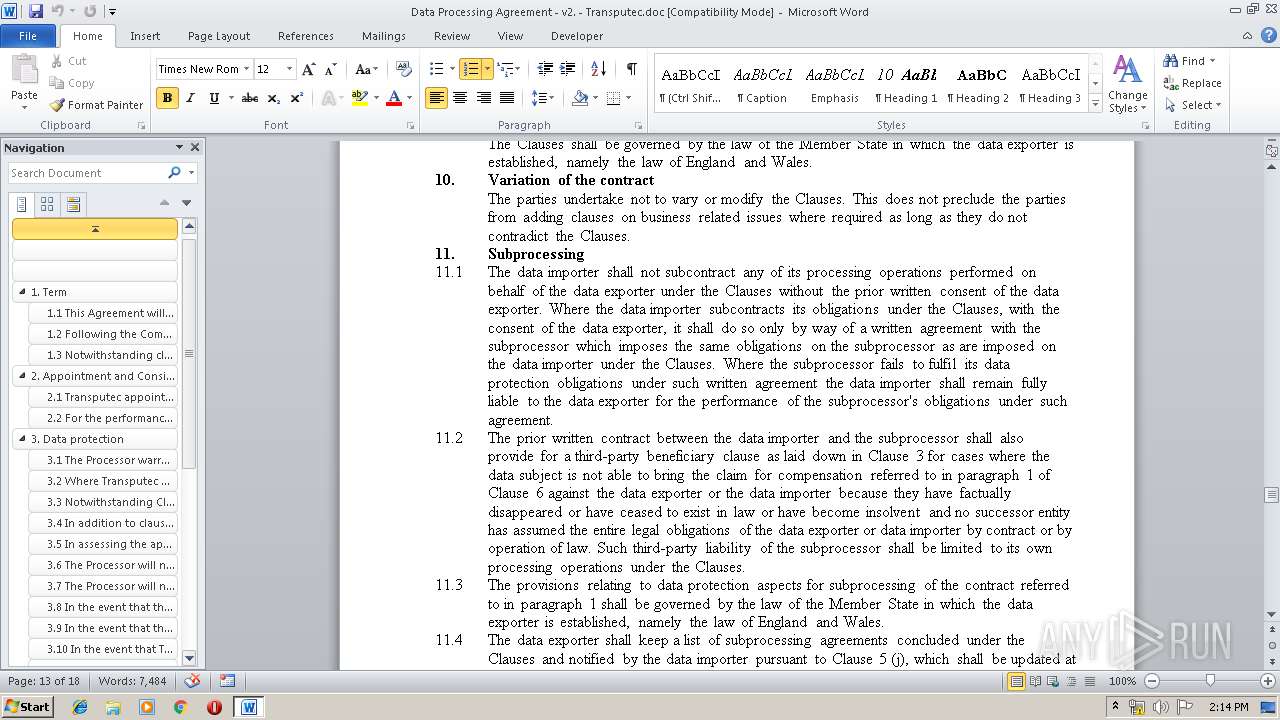Click the Start button
This screenshot has width=1280, height=720.
click(27, 707)
